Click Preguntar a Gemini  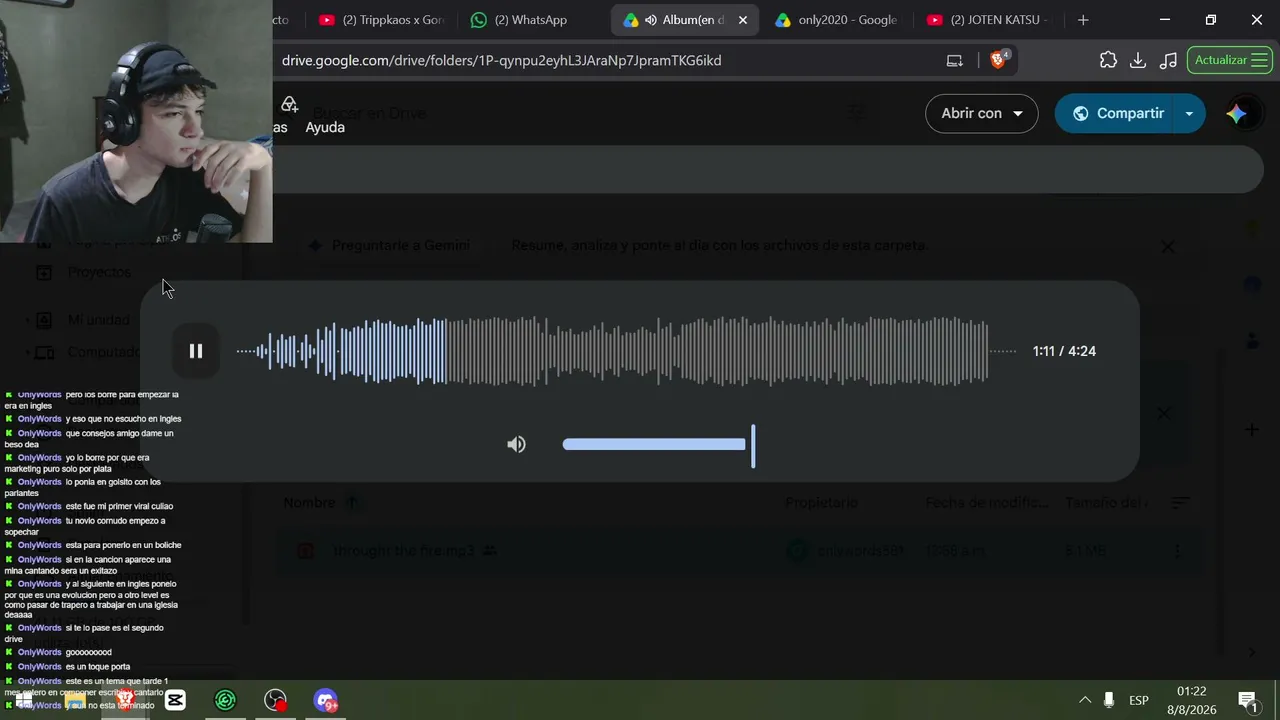pos(390,245)
